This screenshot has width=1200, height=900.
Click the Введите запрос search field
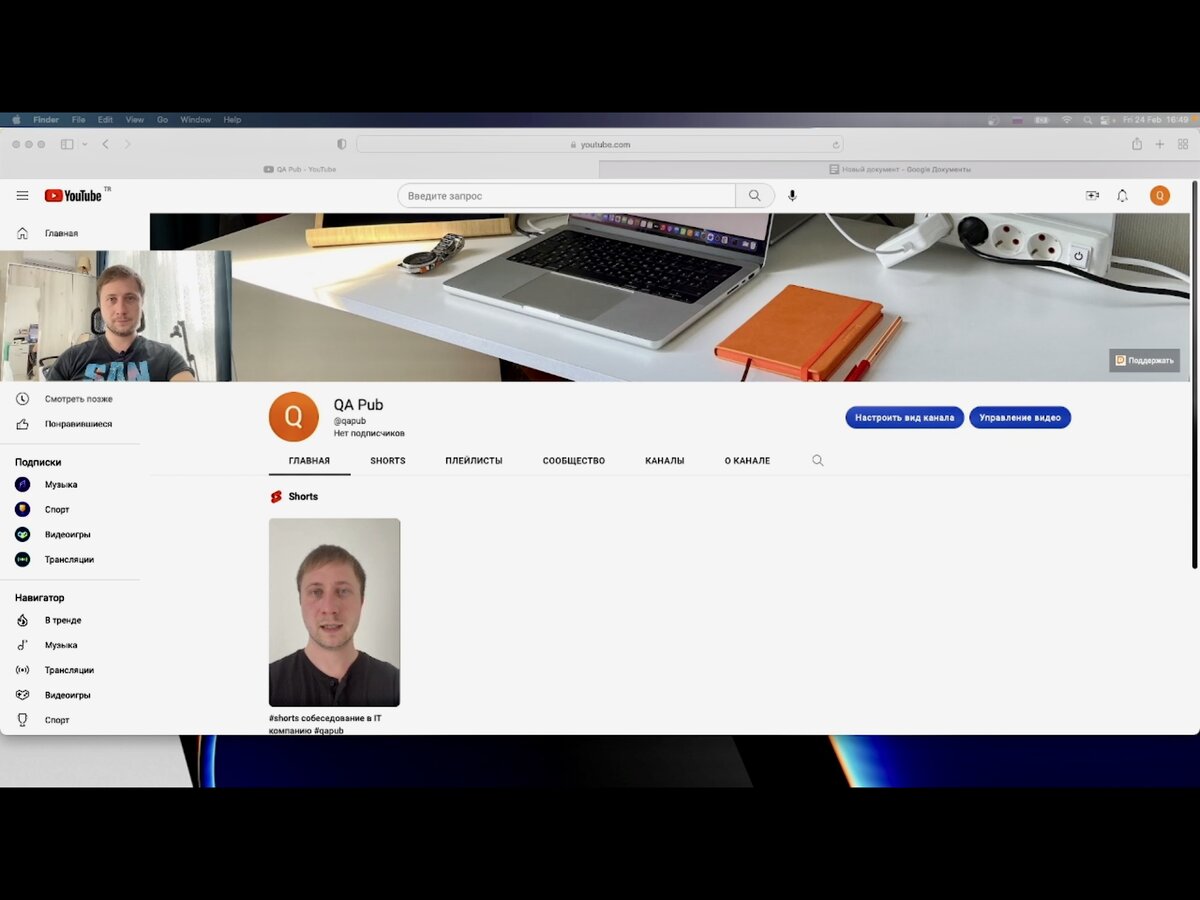[567, 196]
